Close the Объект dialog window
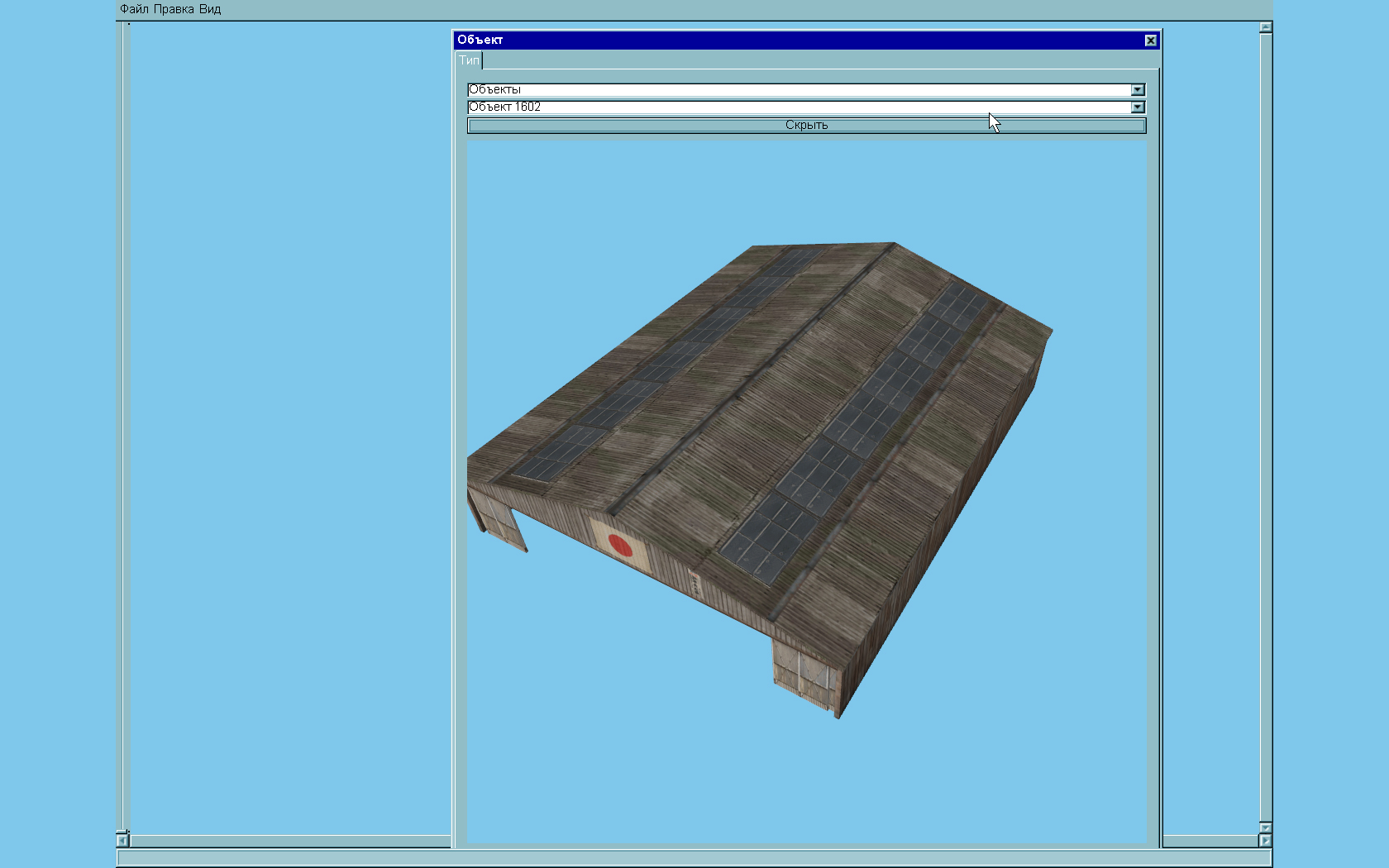The width and height of the screenshot is (1389, 868). [1150, 41]
